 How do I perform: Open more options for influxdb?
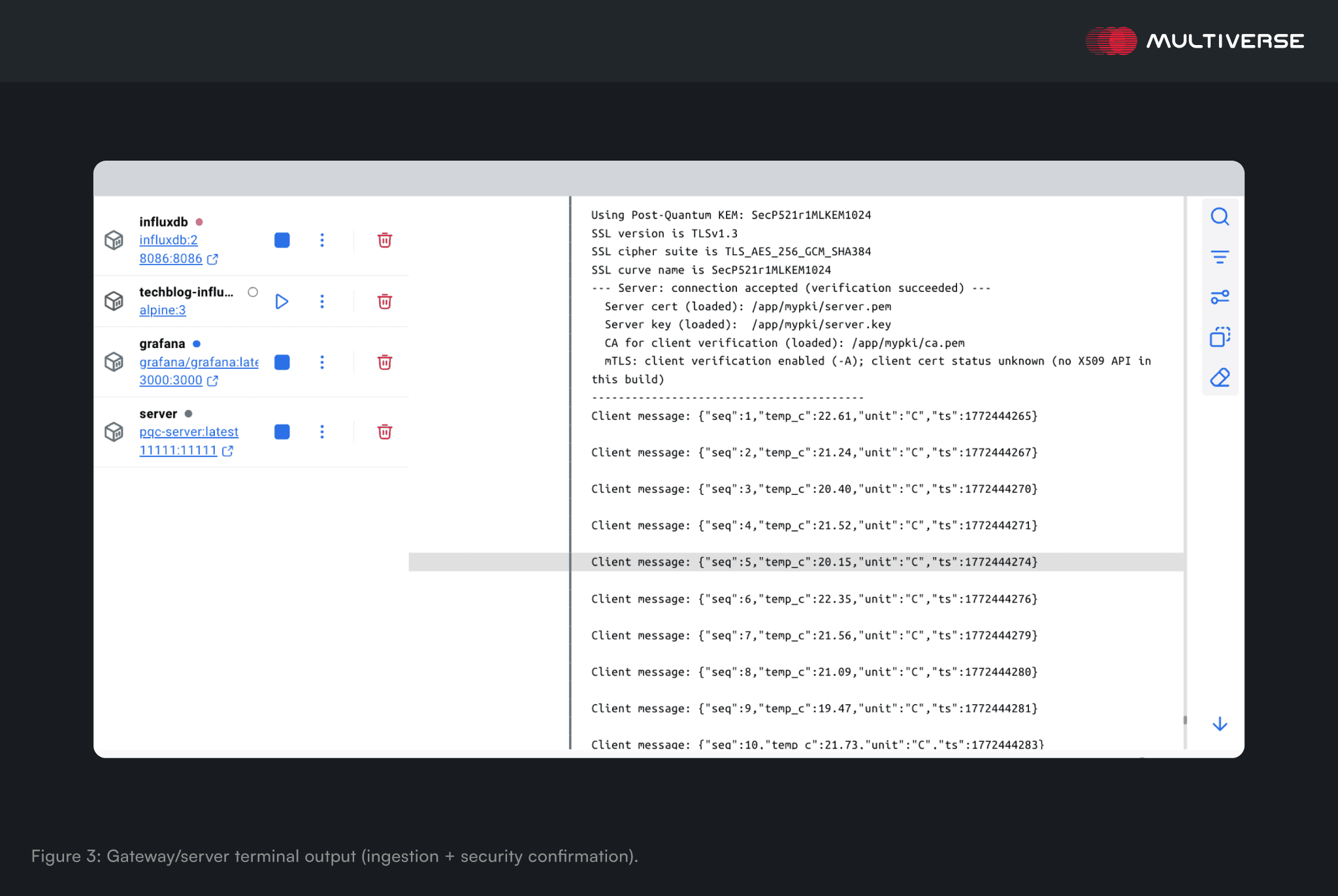point(322,240)
